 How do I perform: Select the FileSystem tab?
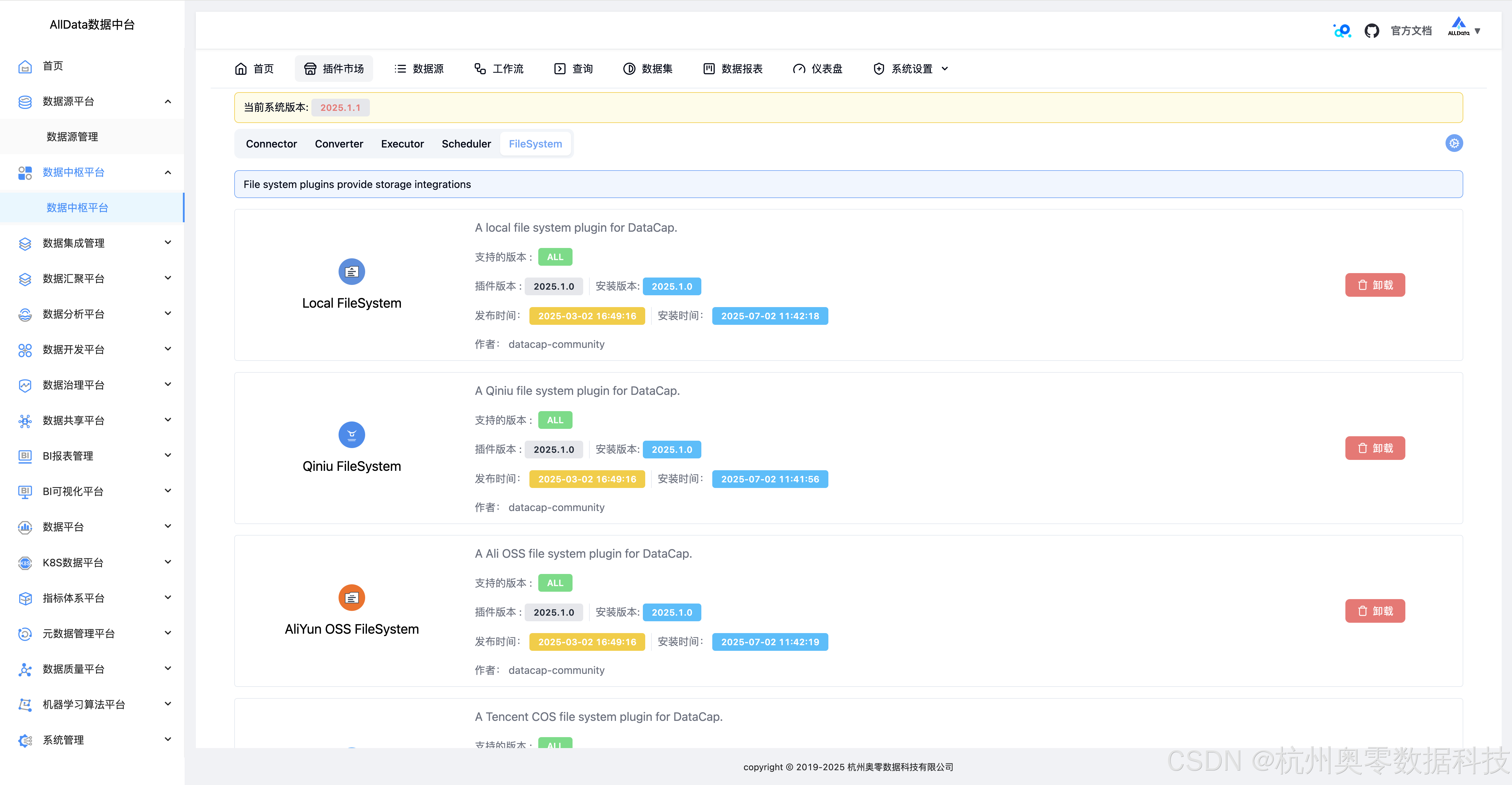[535, 144]
